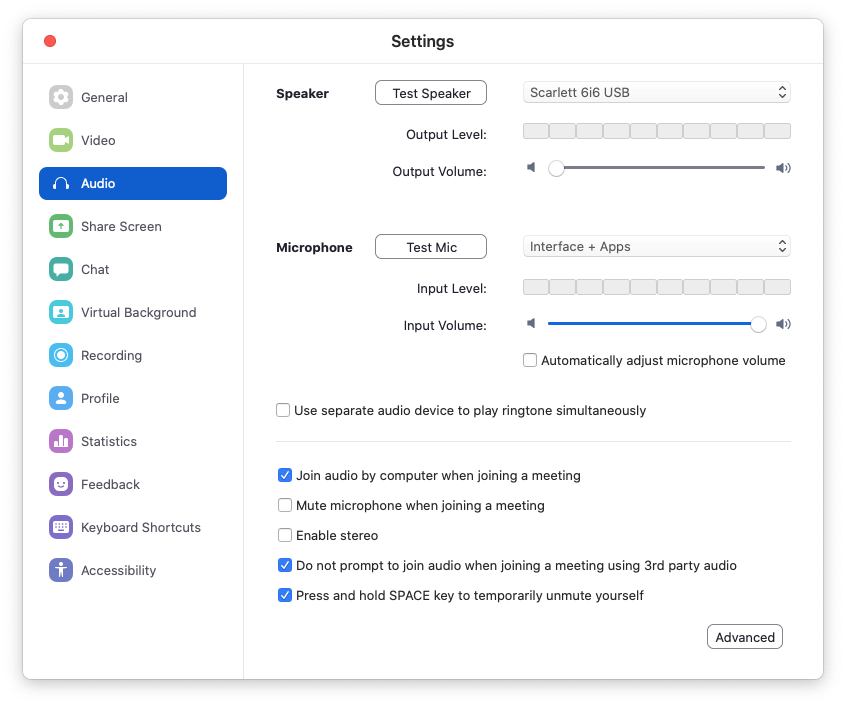Open the Speaker device dropdown Scarlett 6i6 USB
846x706 pixels.
[x=657, y=92]
